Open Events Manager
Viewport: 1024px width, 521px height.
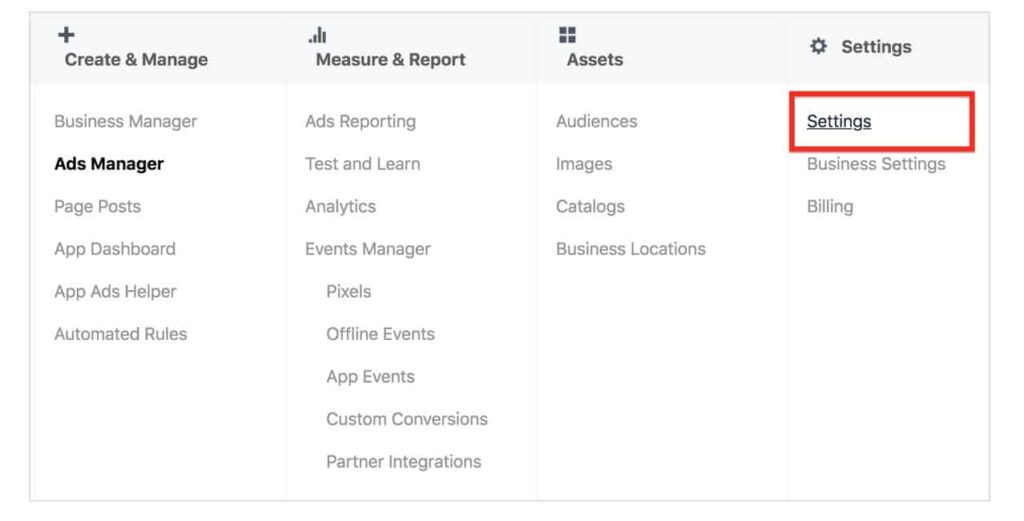(x=368, y=249)
